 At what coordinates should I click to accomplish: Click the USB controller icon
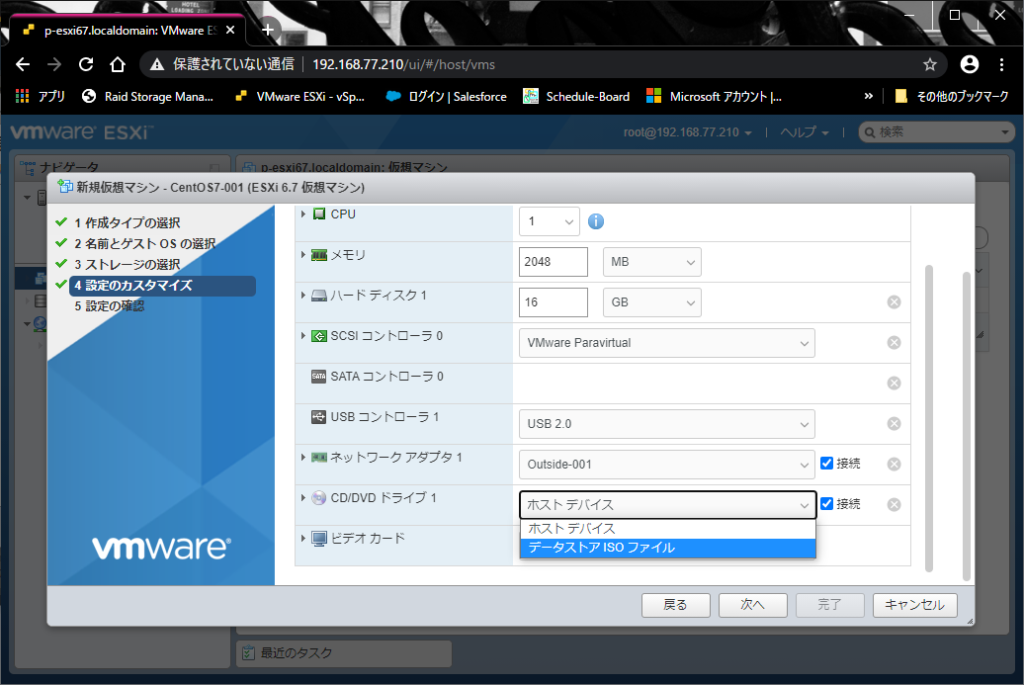click(x=319, y=417)
